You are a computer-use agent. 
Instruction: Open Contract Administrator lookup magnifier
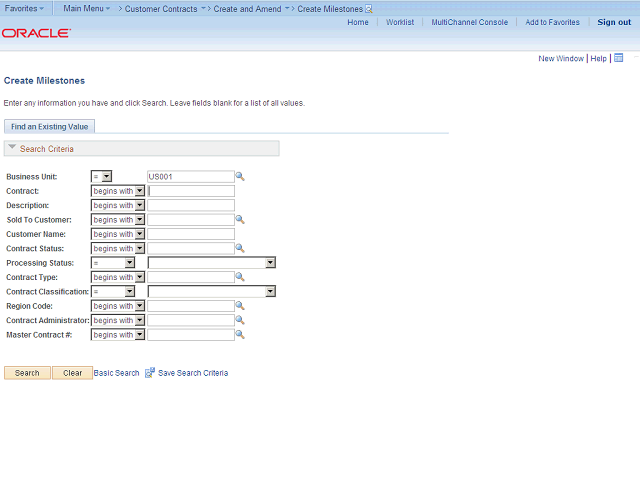coord(240,320)
